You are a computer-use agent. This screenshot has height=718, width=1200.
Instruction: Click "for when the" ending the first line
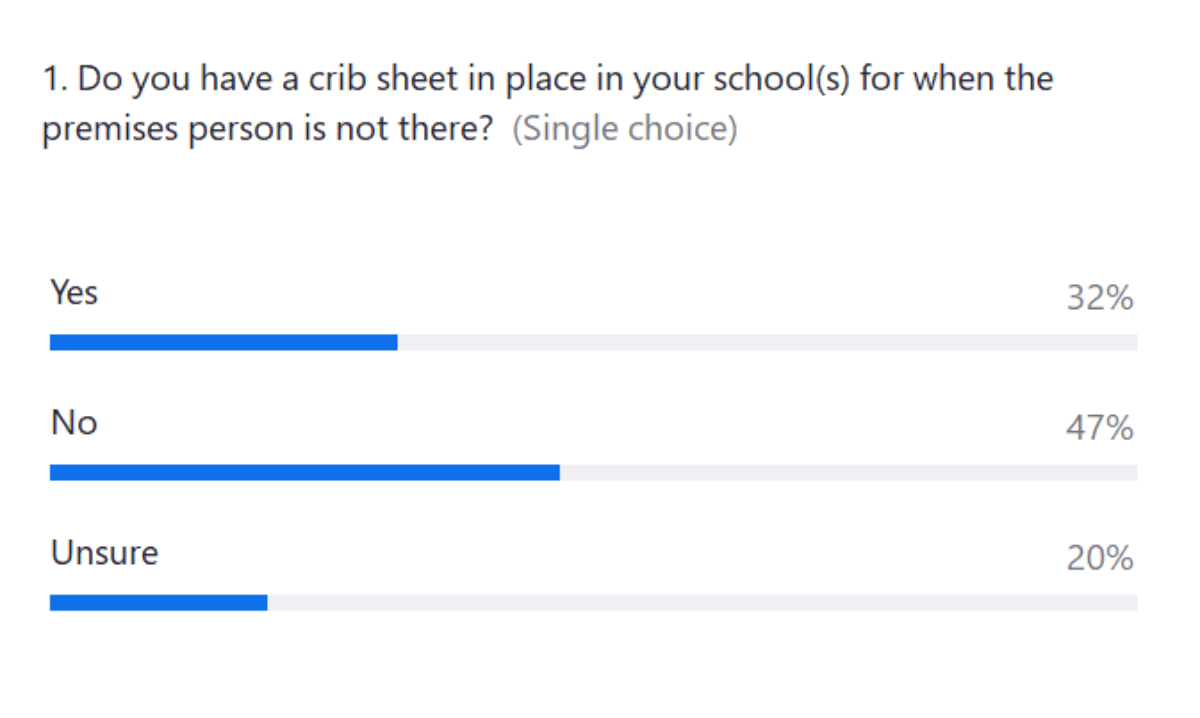point(956,79)
